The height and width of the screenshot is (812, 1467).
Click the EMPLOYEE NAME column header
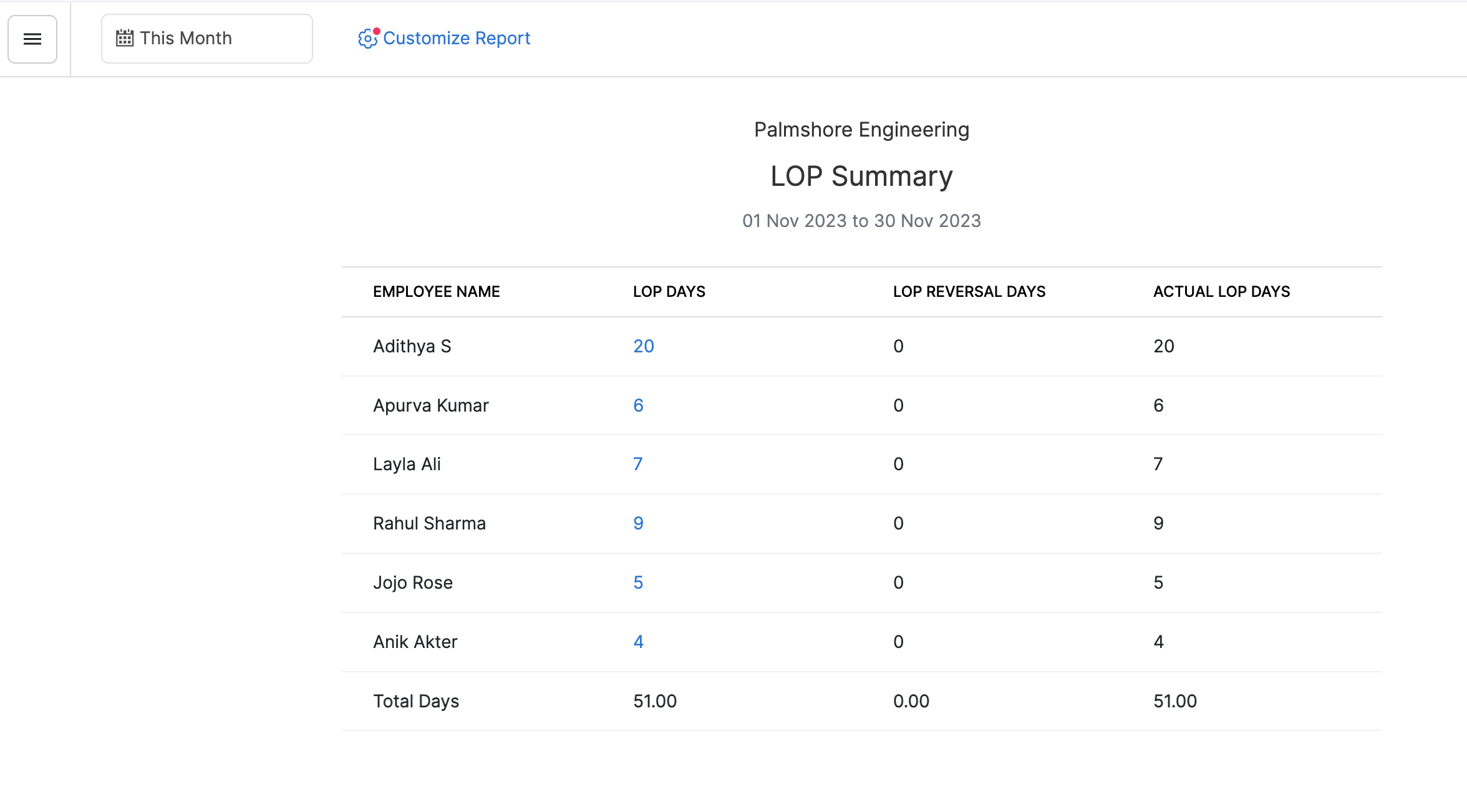tap(437, 291)
